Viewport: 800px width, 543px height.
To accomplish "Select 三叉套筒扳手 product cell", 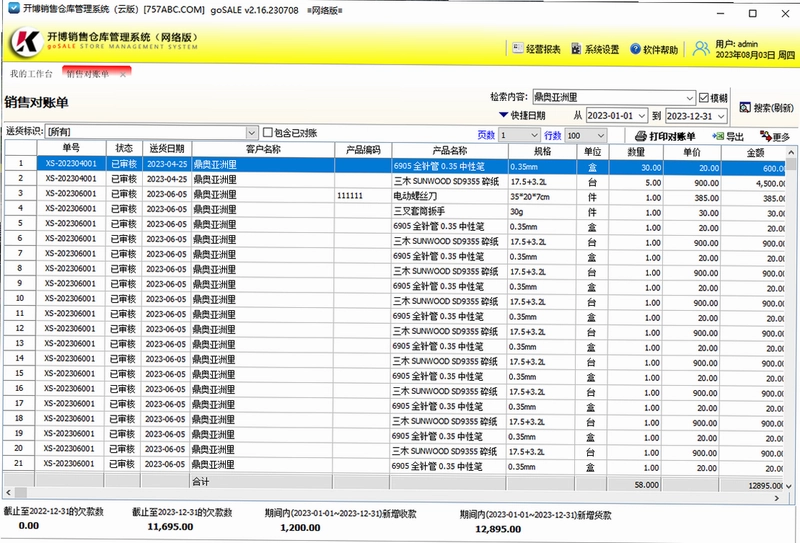I will (x=449, y=211).
